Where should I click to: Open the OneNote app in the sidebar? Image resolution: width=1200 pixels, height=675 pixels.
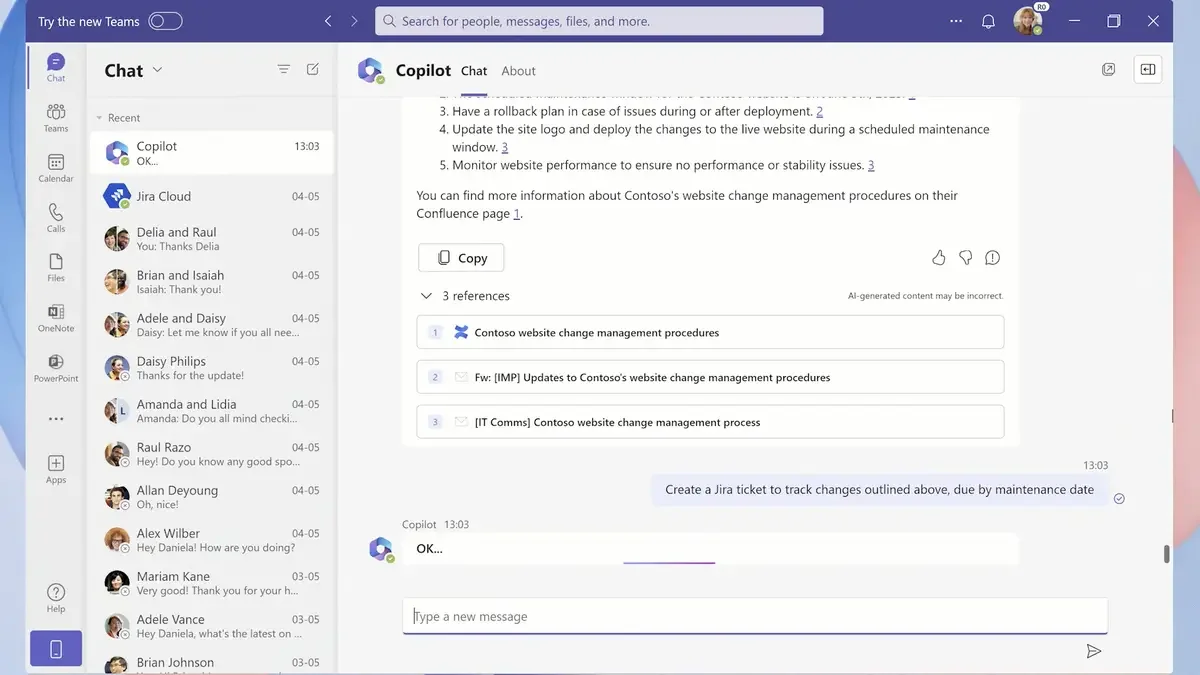click(56, 317)
